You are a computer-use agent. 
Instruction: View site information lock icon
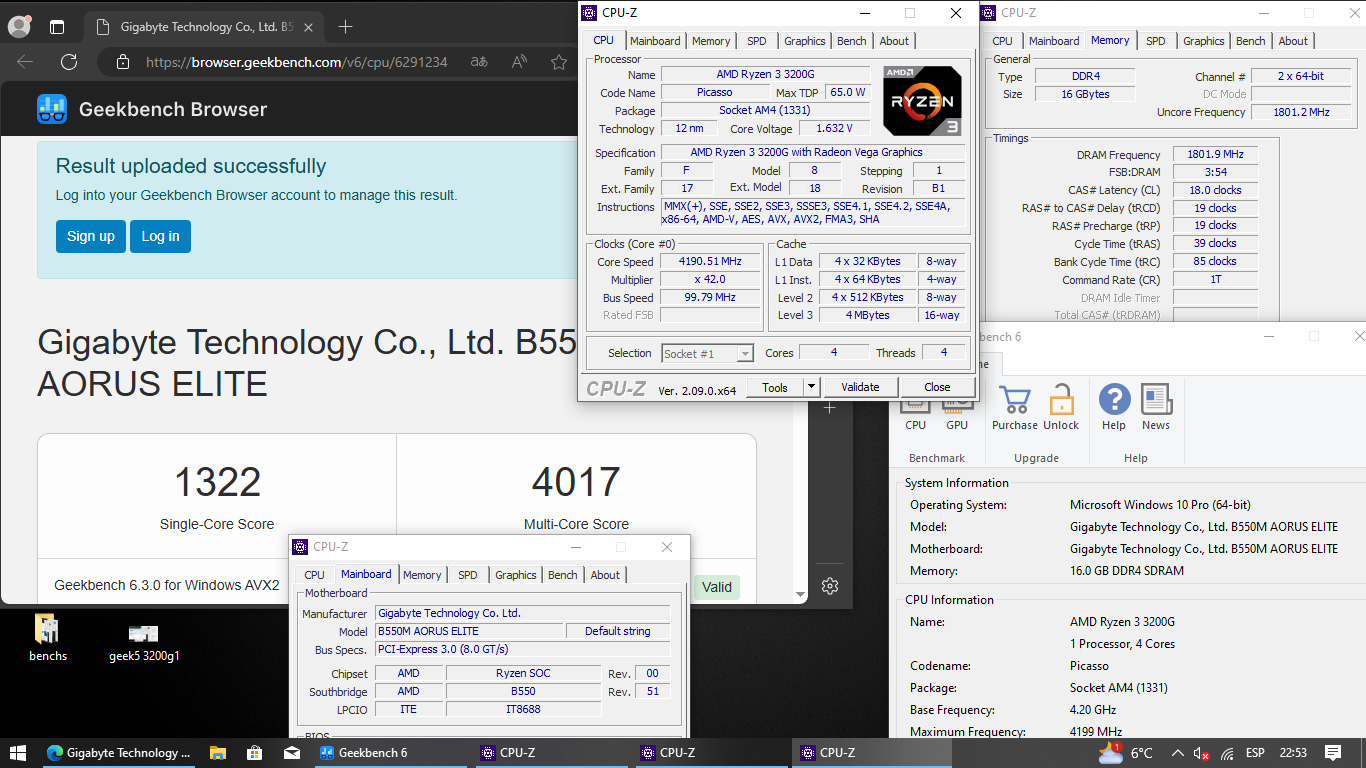point(123,62)
